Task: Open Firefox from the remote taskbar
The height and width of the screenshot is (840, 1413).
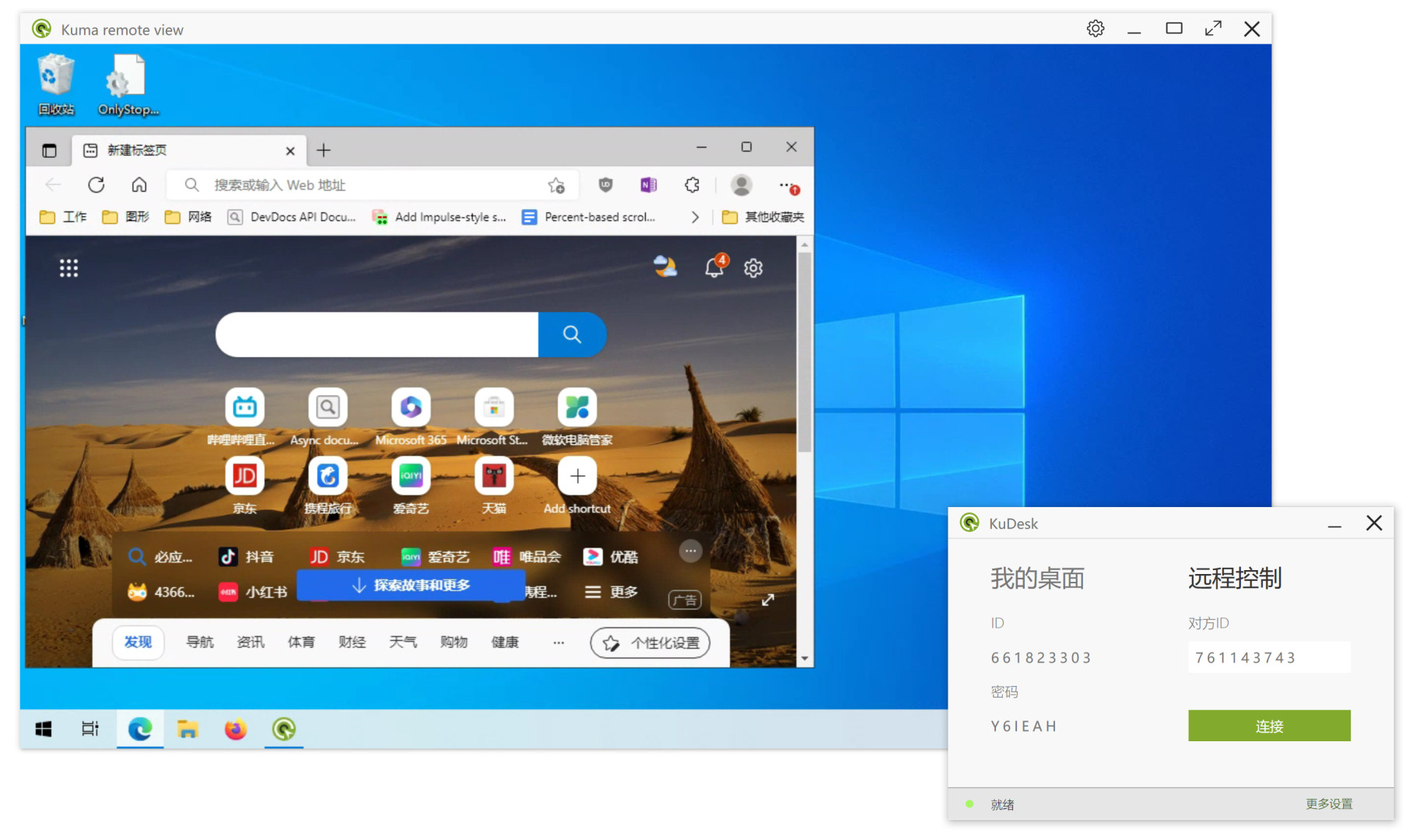Action: coord(235,730)
